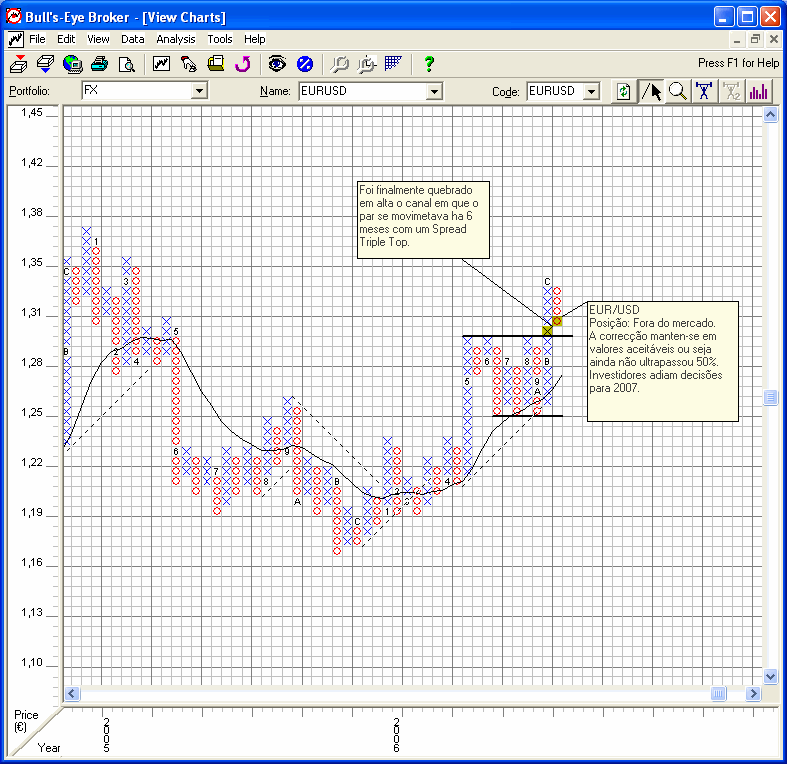Select the magnifying glass zoom tool
787x764 pixels.
pyautogui.click(x=678, y=91)
